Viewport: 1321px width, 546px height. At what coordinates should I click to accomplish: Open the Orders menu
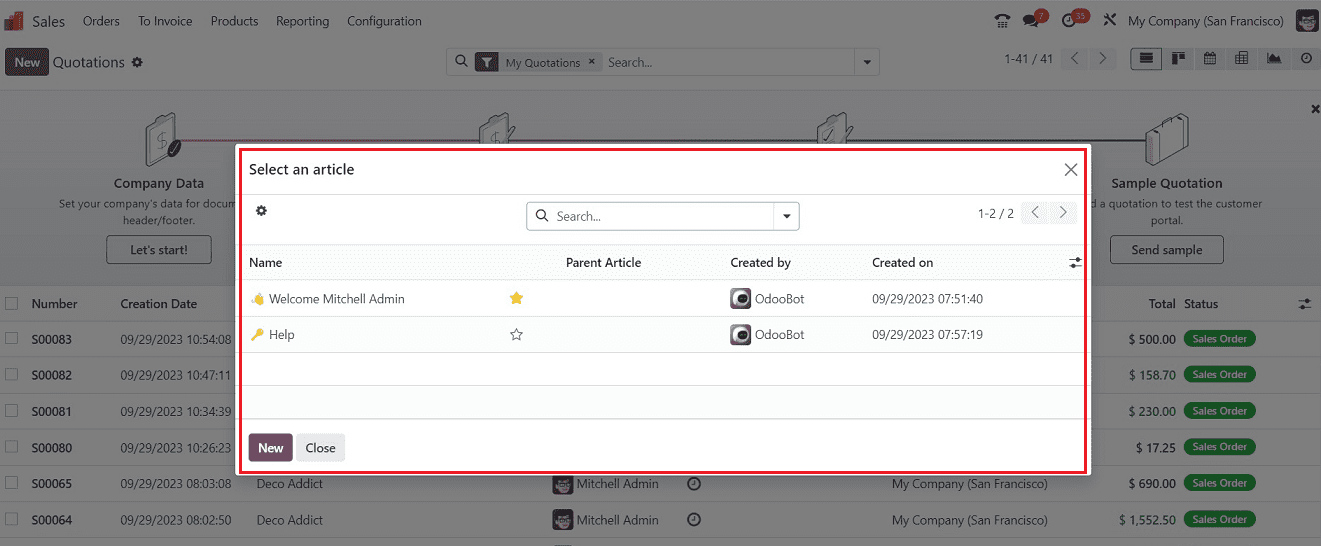pos(101,21)
